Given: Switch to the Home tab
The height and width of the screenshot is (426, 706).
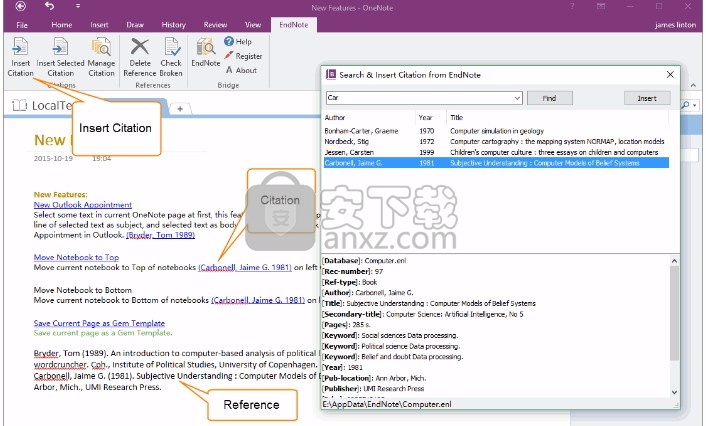Looking at the screenshot, I should coord(62,25).
